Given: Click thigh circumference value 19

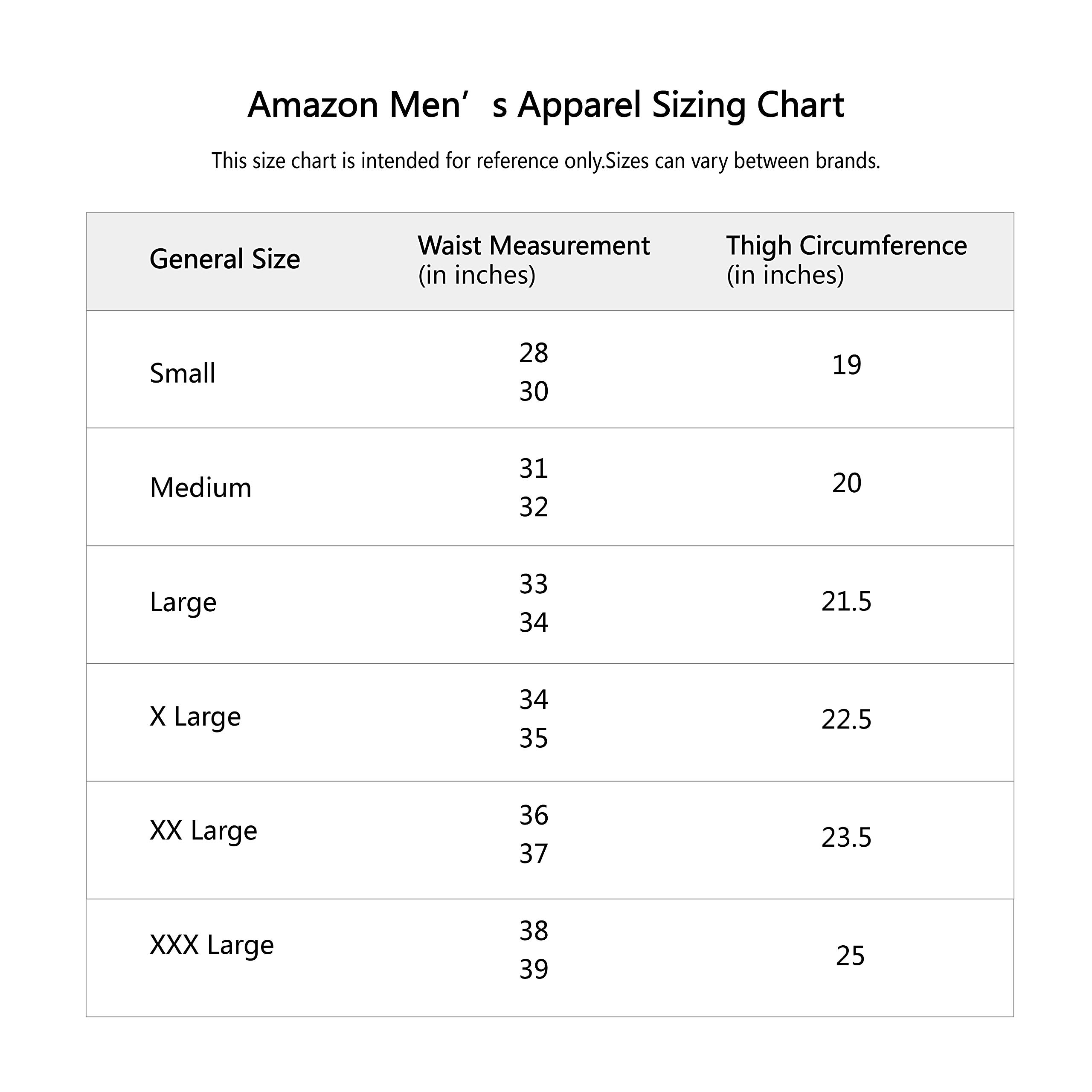Looking at the screenshot, I should [x=846, y=365].
